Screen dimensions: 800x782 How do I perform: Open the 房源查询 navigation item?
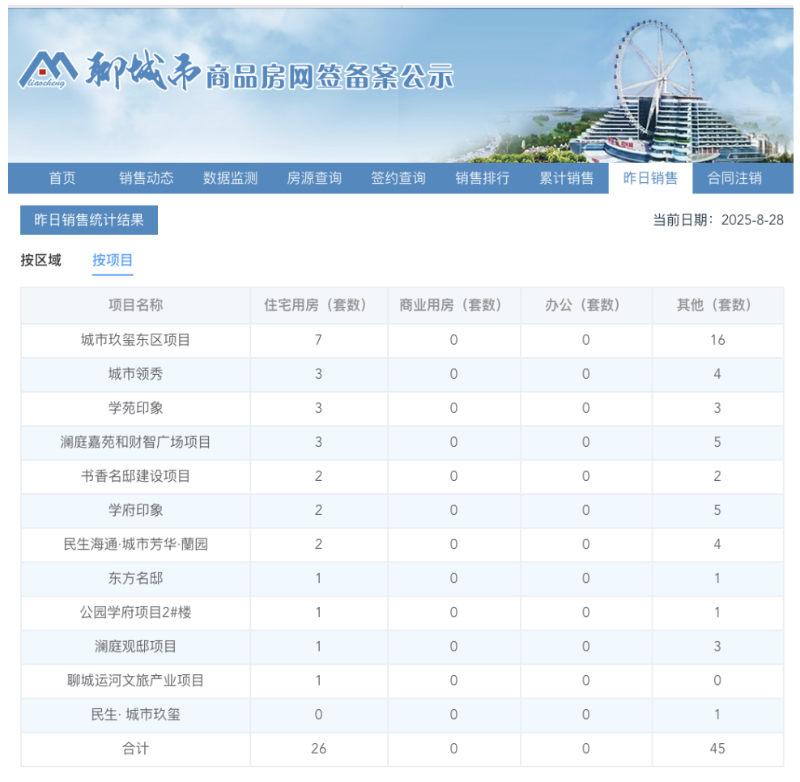[x=317, y=178]
